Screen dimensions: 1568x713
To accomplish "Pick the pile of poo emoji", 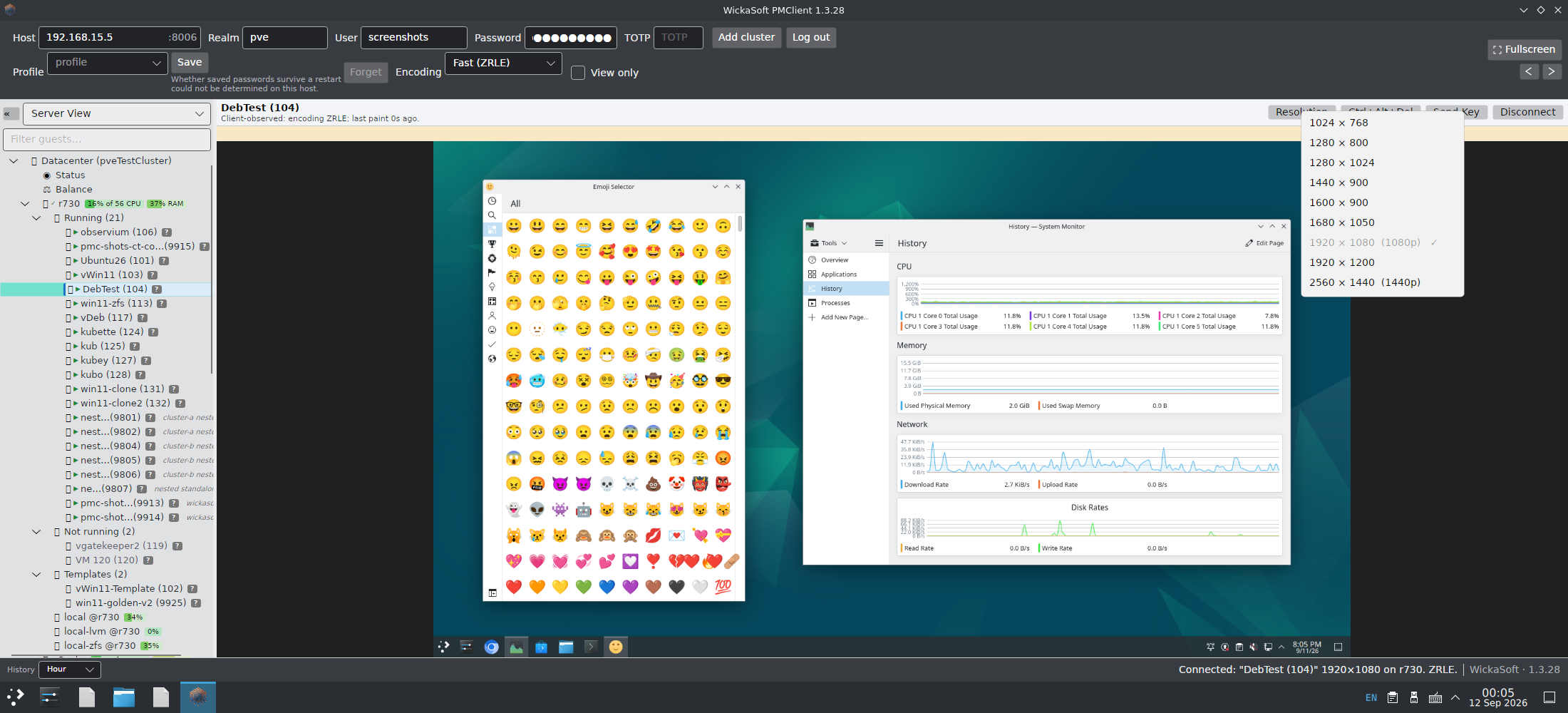I will [x=653, y=484].
